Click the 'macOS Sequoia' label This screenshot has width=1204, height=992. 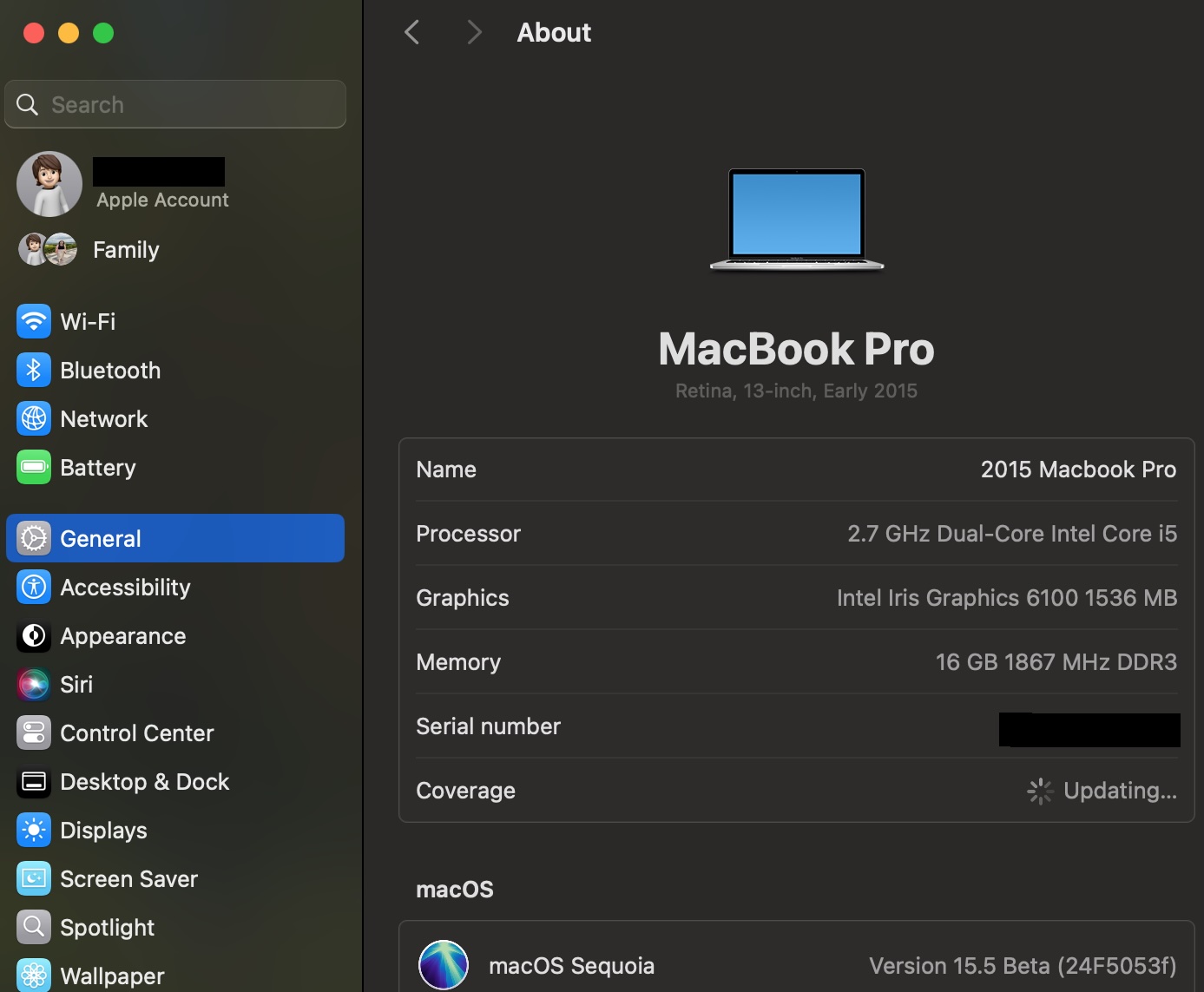click(571, 965)
